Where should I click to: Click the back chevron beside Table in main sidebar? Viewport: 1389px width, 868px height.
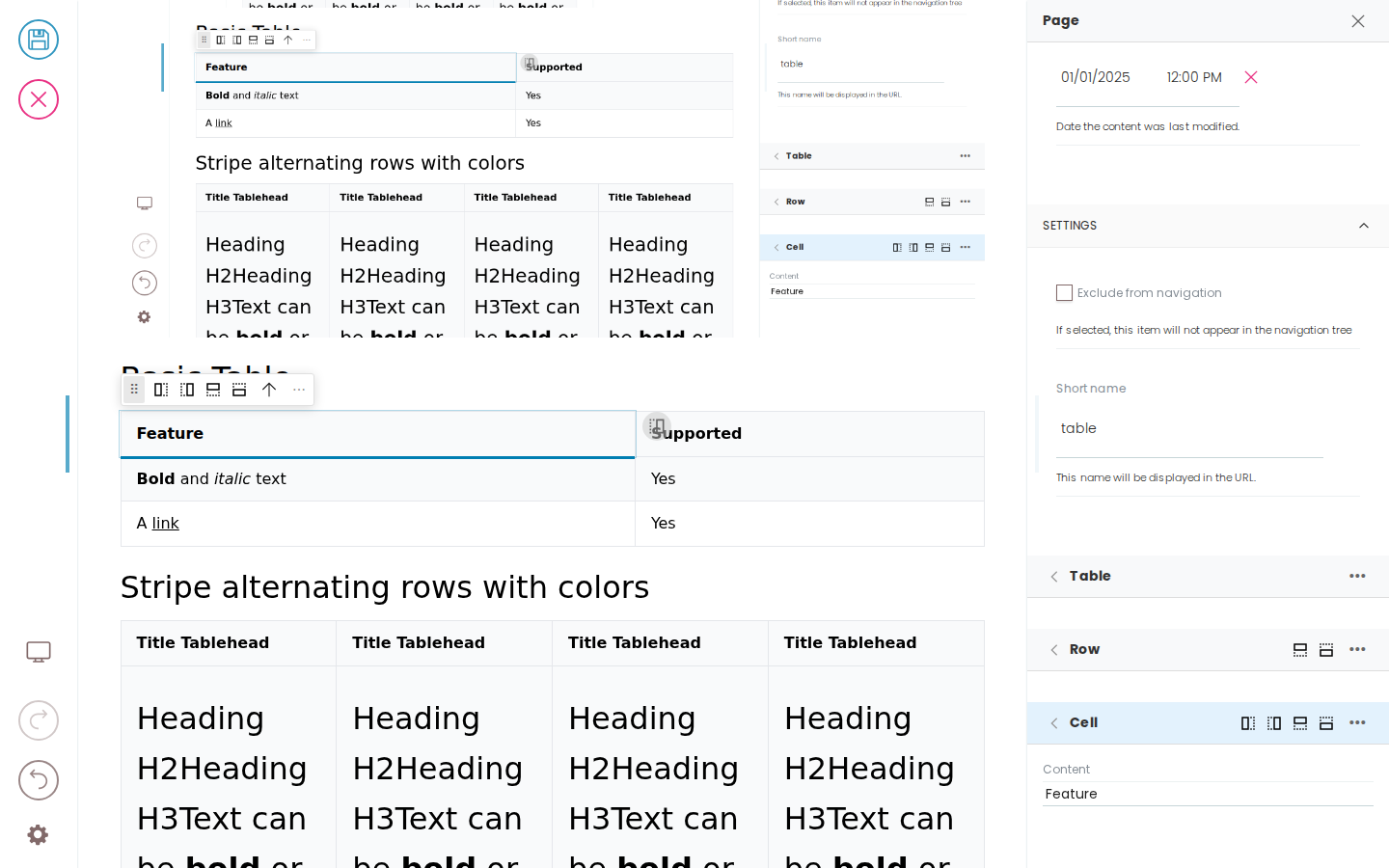pos(1054,577)
